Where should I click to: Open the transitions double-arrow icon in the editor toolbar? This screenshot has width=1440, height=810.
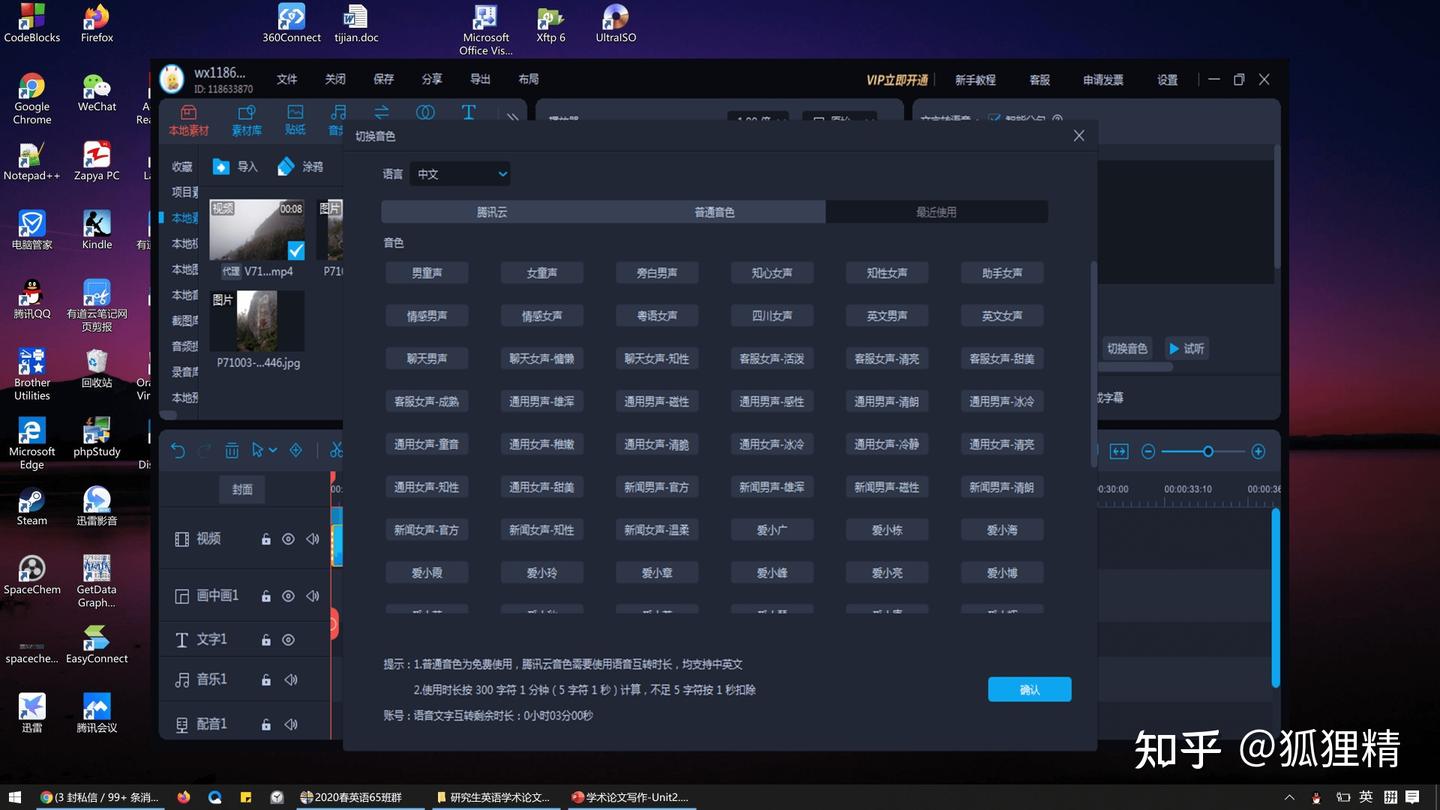(x=381, y=112)
